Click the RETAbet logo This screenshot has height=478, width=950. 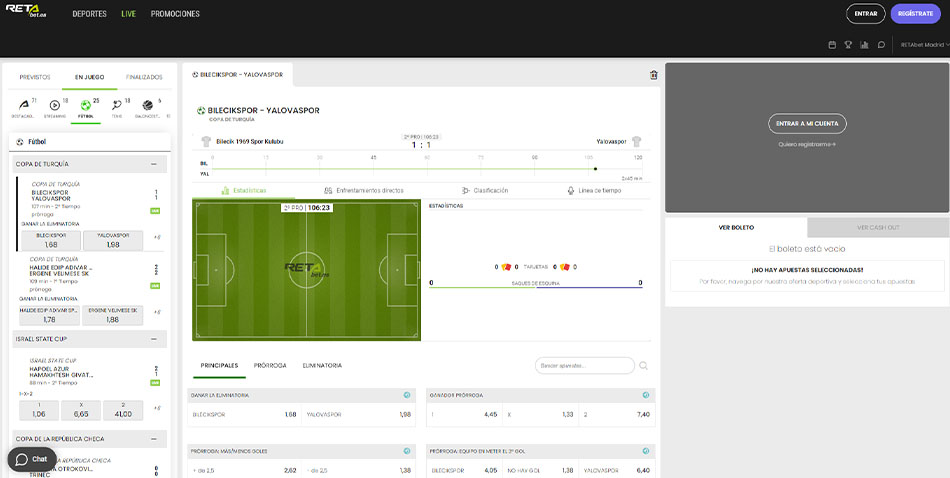point(26,12)
